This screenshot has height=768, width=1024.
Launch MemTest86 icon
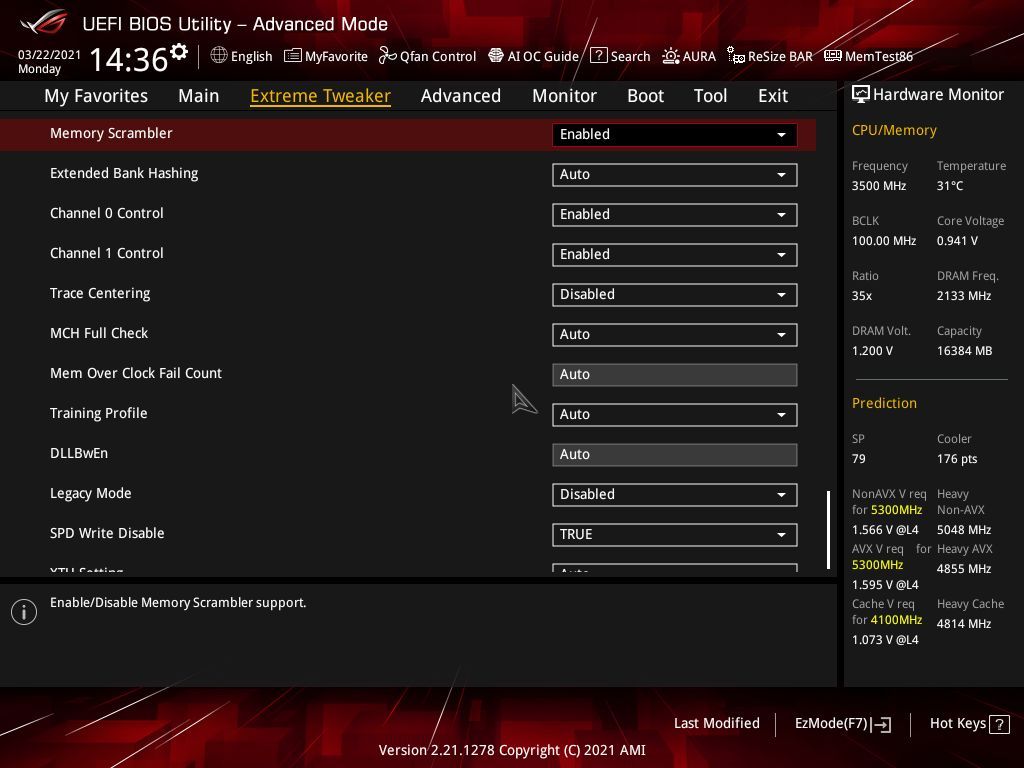coord(833,56)
